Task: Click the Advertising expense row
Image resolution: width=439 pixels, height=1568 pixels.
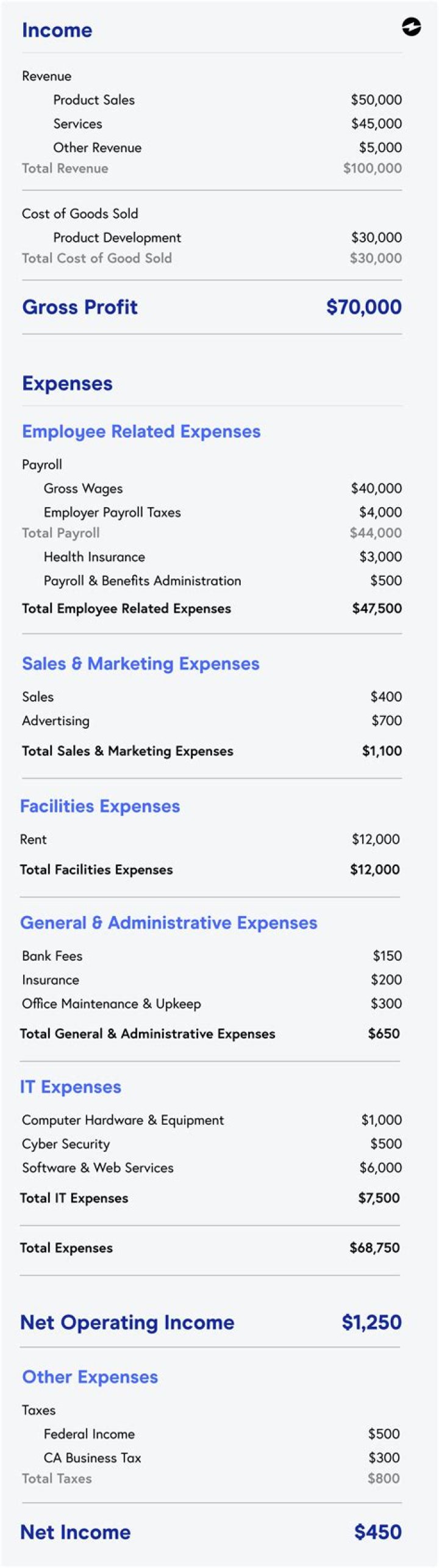Action: coord(55,720)
